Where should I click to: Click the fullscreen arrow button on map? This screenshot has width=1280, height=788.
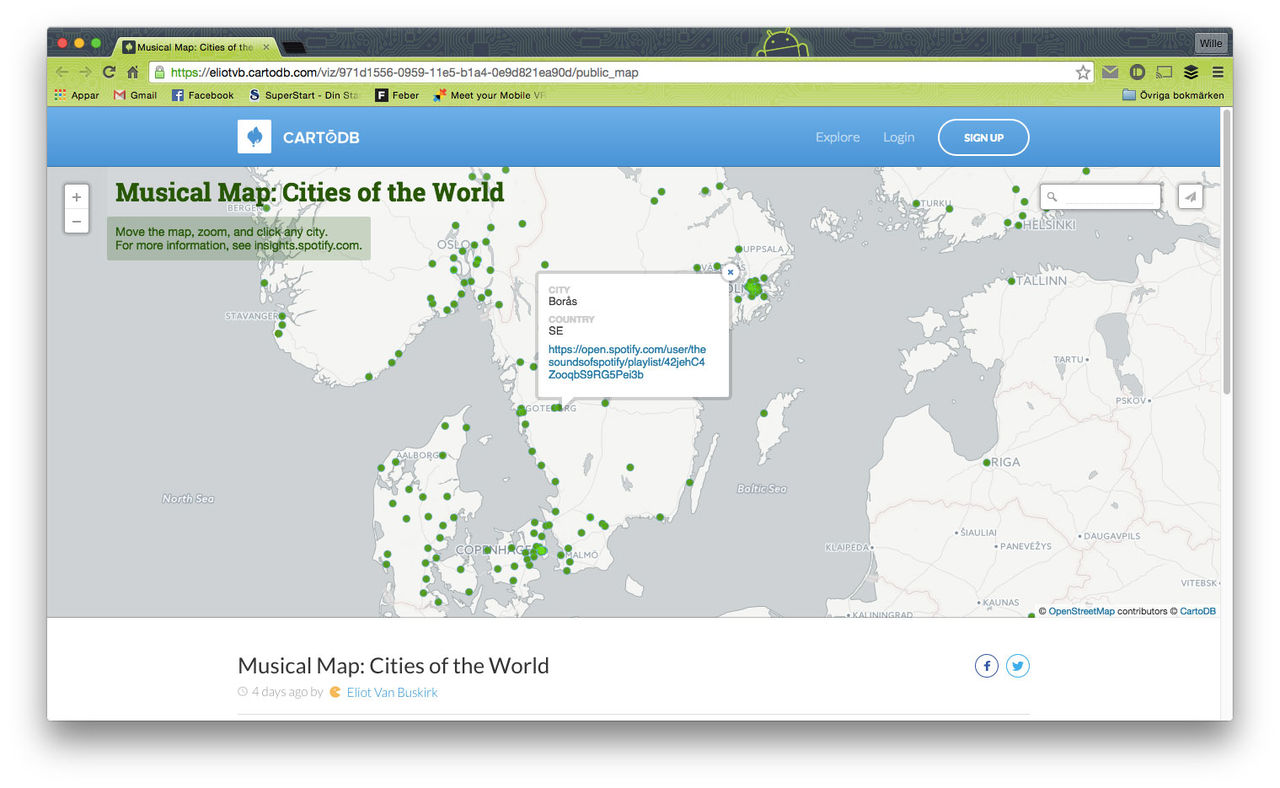[1190, 197]
